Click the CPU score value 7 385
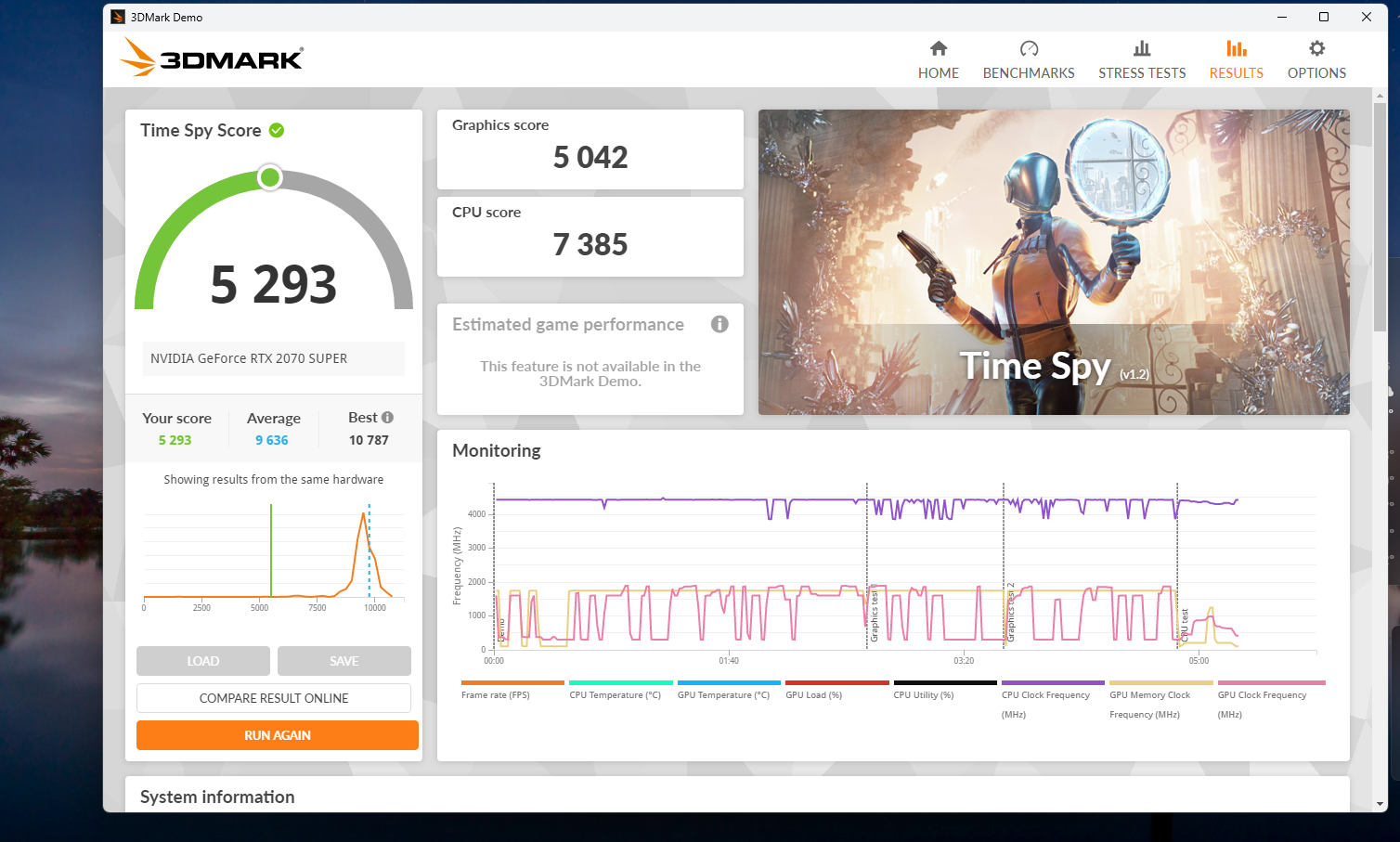The width and height of the screenshot is (1400, 842). [x=590, y=245]
